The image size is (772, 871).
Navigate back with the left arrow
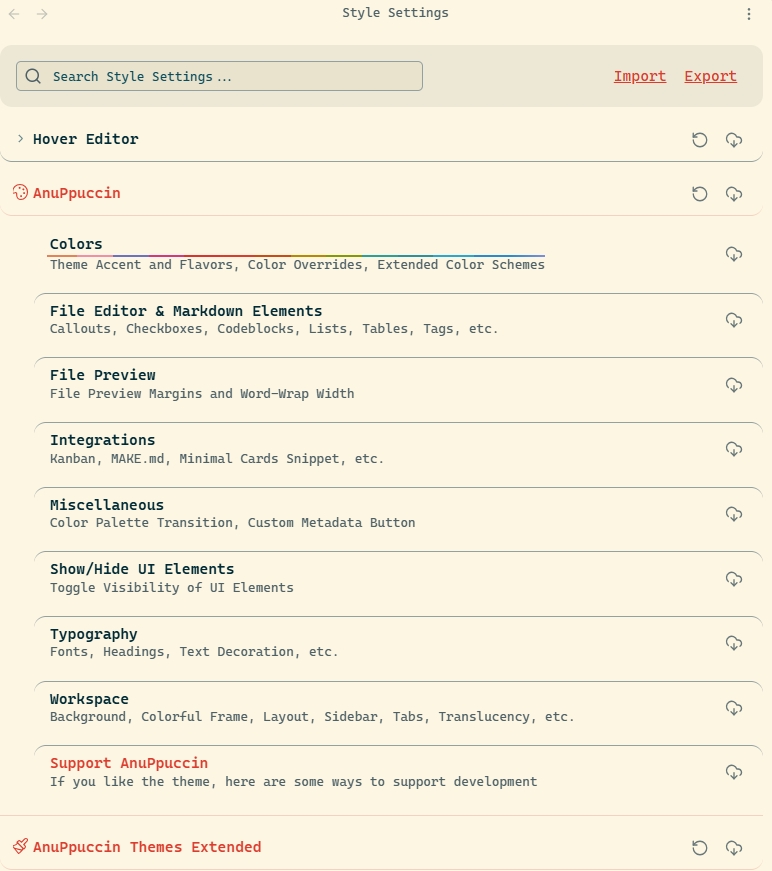(x=14, y=14)
